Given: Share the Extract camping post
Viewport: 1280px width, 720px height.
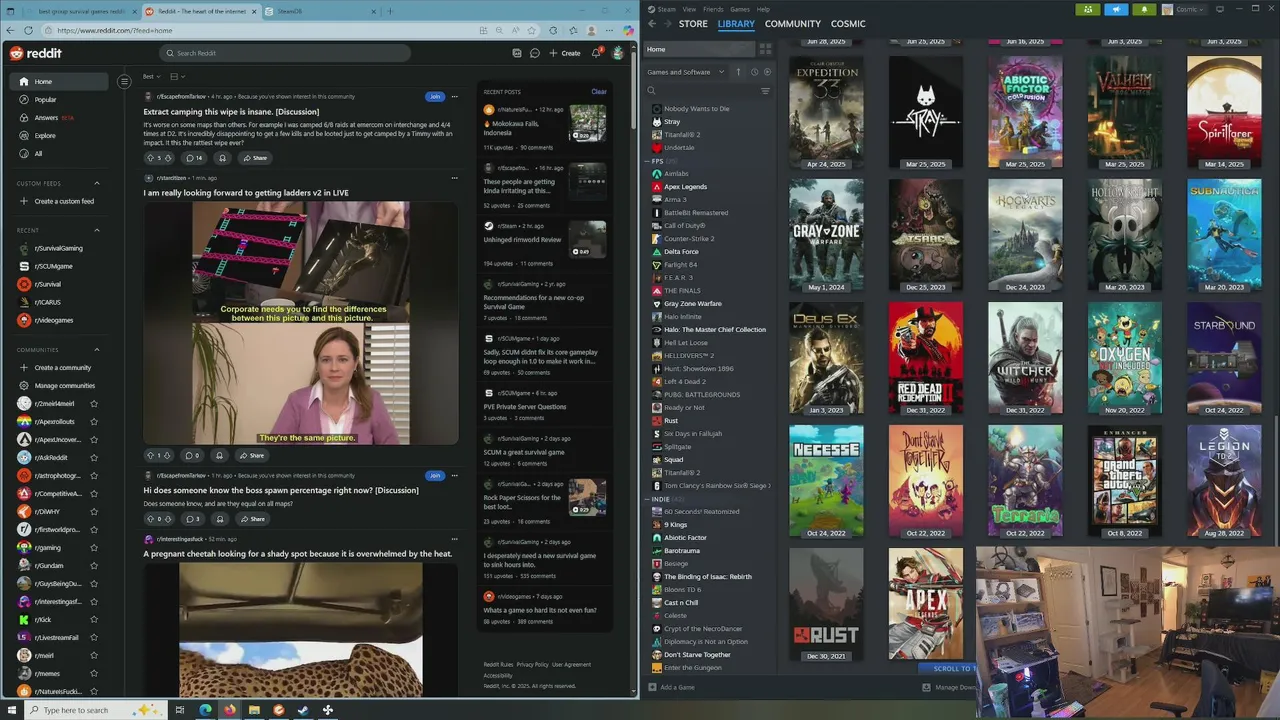Looking at the screenshot, I should pyautogui.click(x=254, y=158).
